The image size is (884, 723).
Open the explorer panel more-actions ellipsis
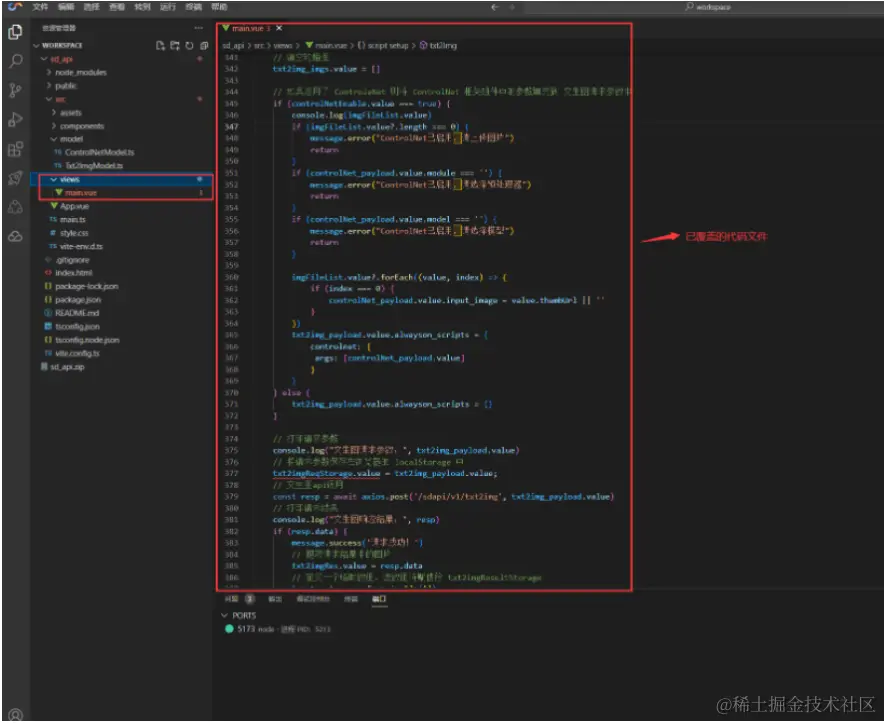(x=198, y=28)
